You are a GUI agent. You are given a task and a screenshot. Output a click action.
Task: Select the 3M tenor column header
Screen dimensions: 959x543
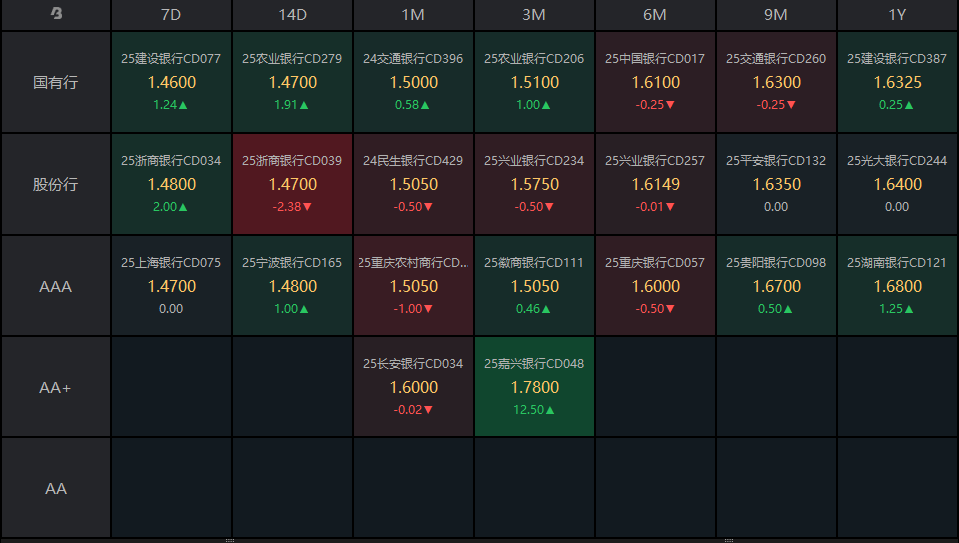pos(534,14)
